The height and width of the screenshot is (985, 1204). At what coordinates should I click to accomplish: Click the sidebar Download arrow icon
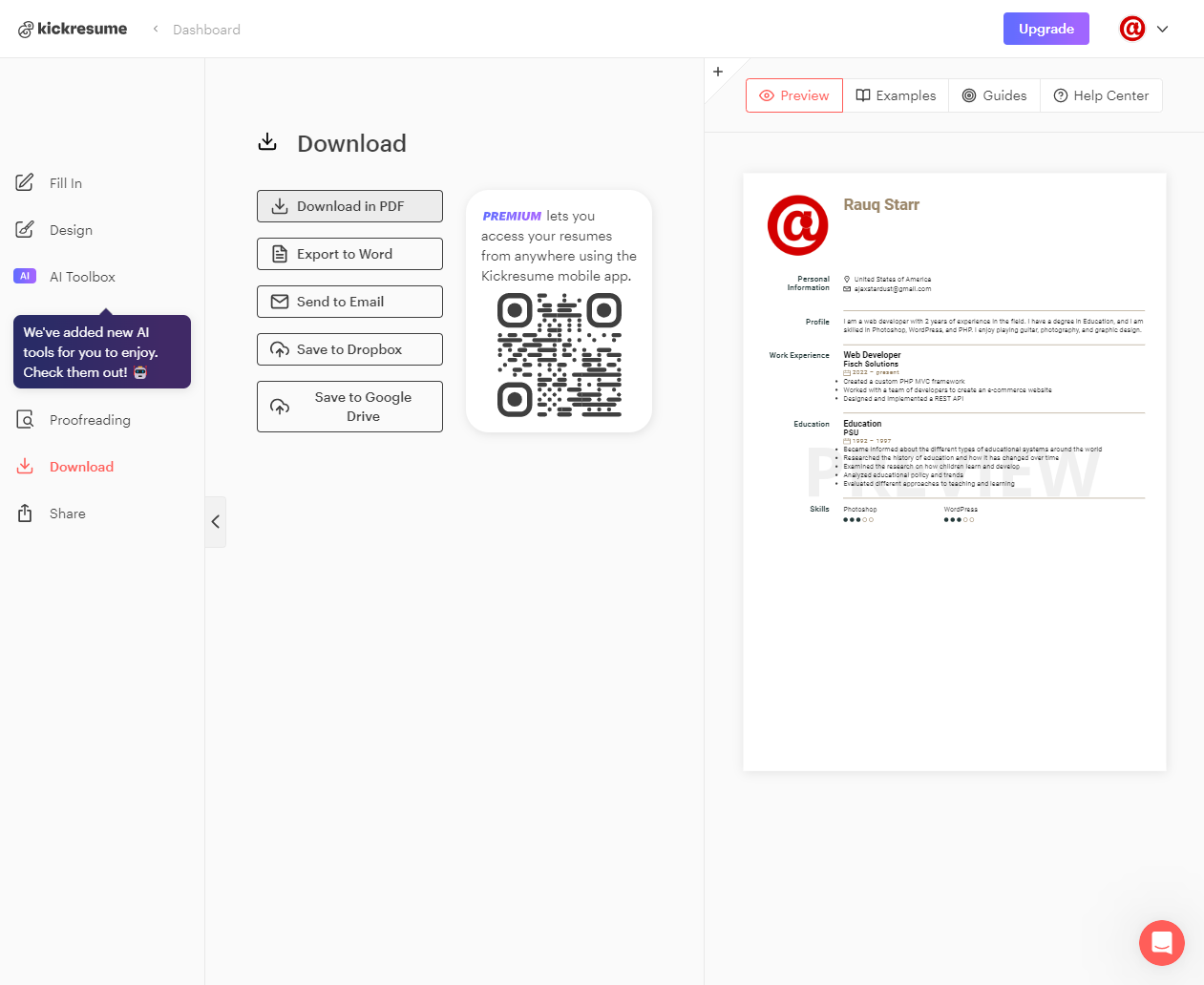pyautogui.click(x=25, y=466)
